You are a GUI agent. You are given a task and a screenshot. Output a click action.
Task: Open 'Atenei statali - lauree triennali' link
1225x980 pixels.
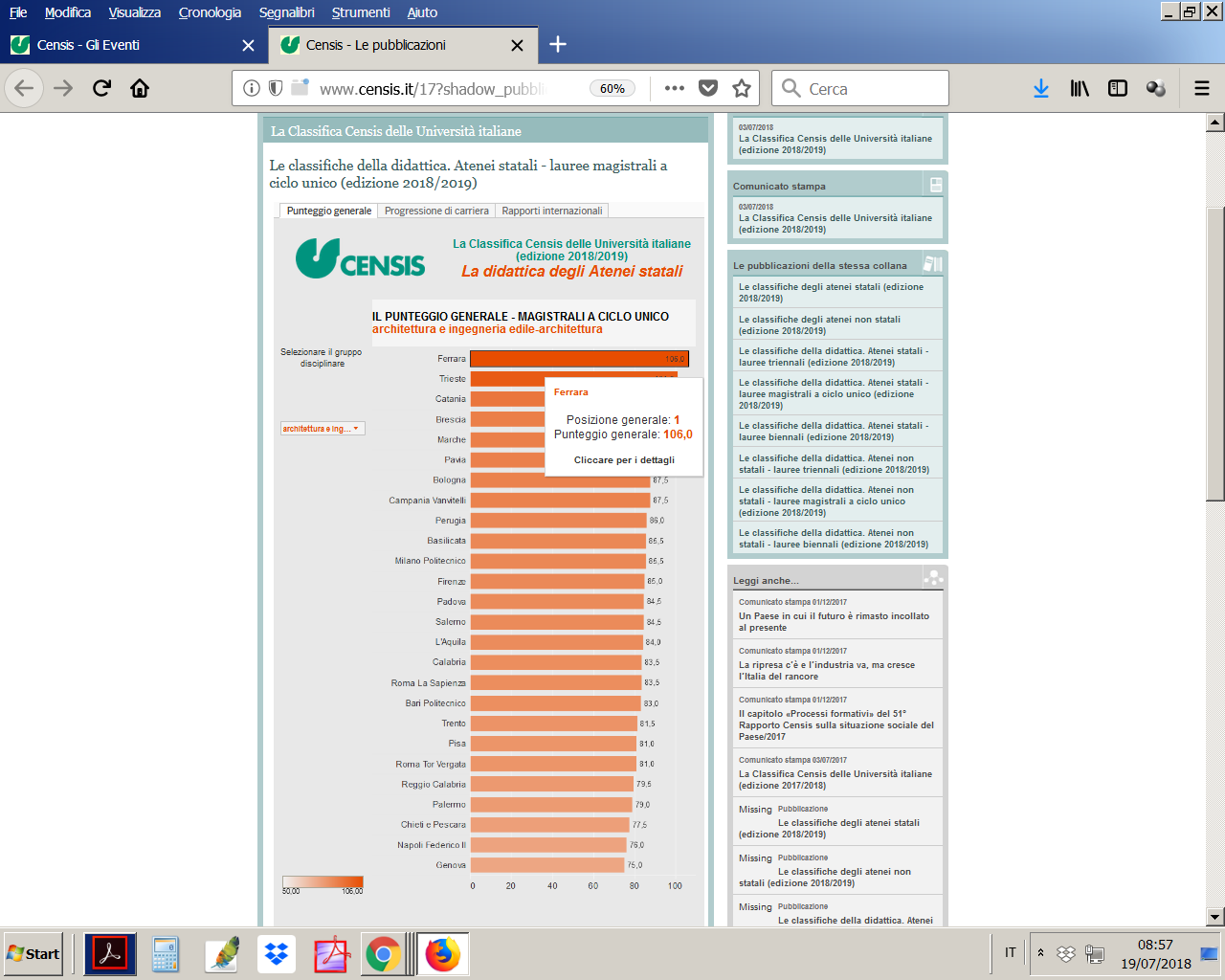pos(833,357)
